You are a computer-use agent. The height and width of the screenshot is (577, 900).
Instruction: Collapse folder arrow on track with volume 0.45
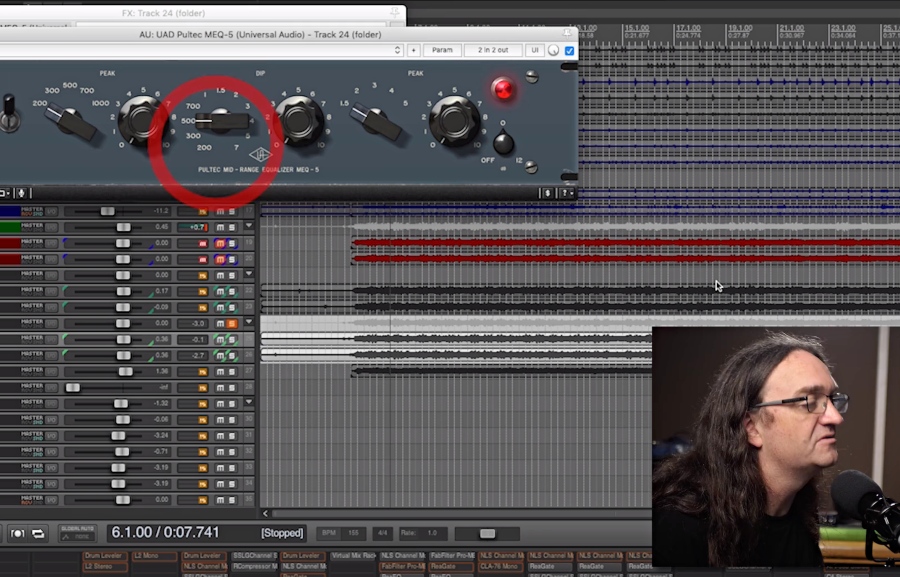click(x=249, y=226)
